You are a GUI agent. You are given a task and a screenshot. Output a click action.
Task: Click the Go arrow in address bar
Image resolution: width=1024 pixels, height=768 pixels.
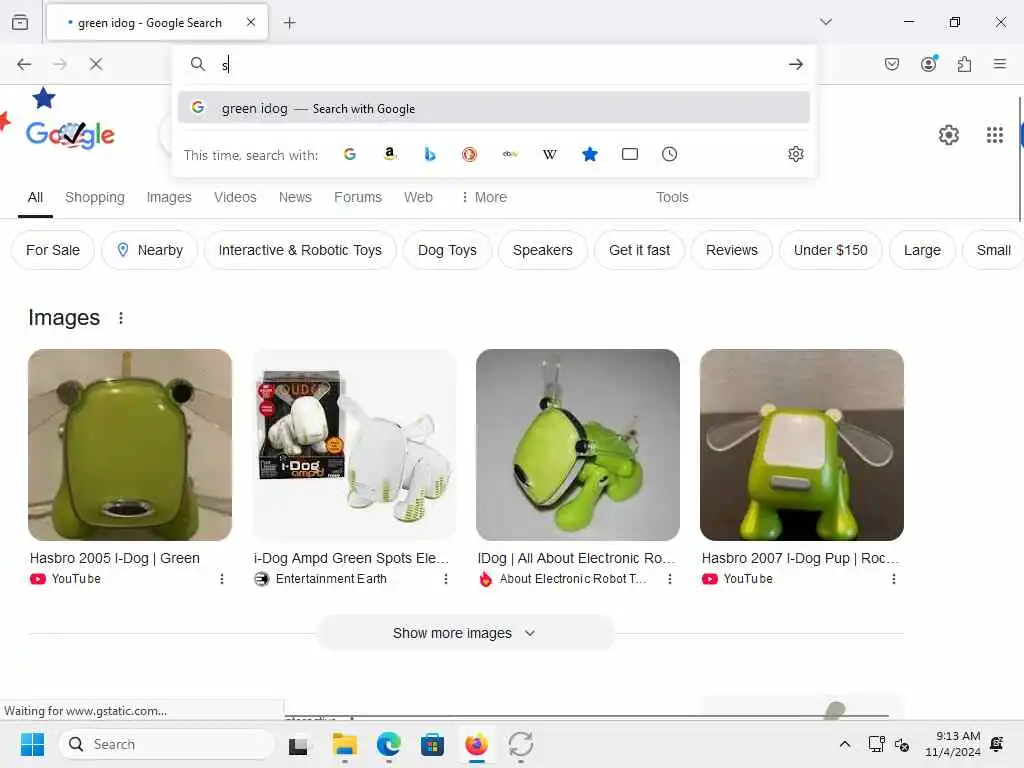795,64
